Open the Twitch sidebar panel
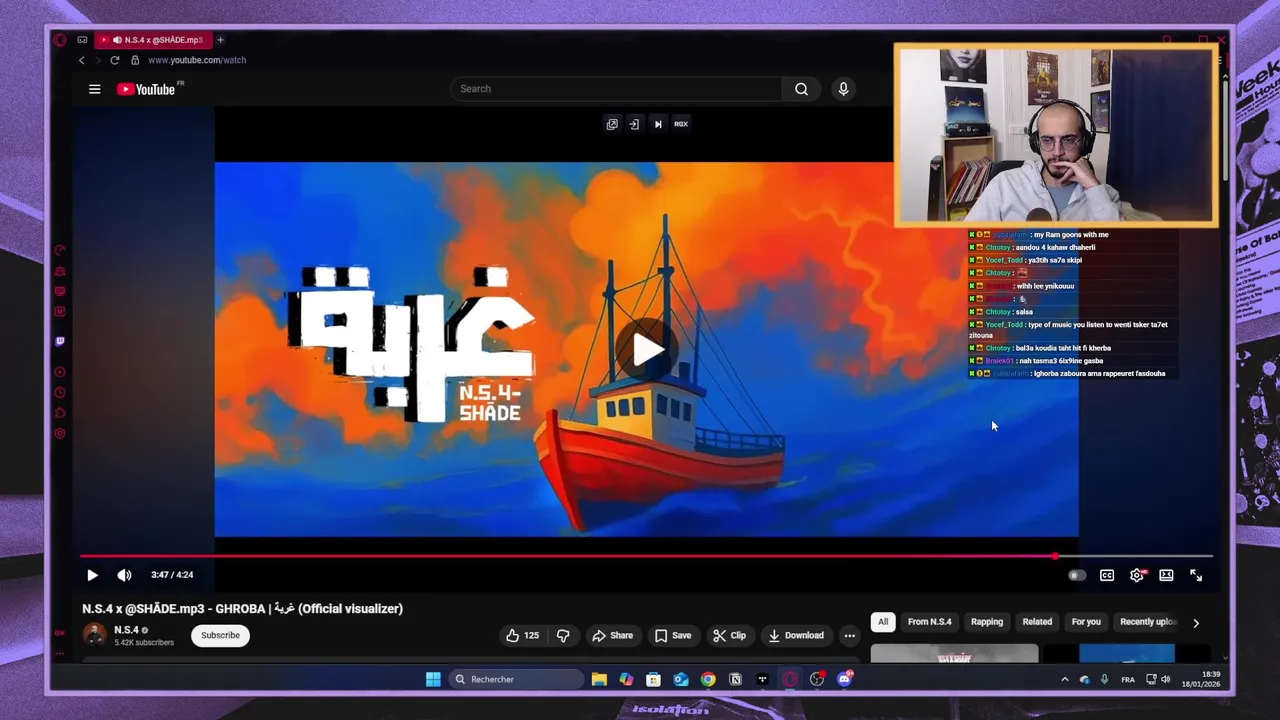Viewport: 1280px width, 720px height. click(60, 341)
